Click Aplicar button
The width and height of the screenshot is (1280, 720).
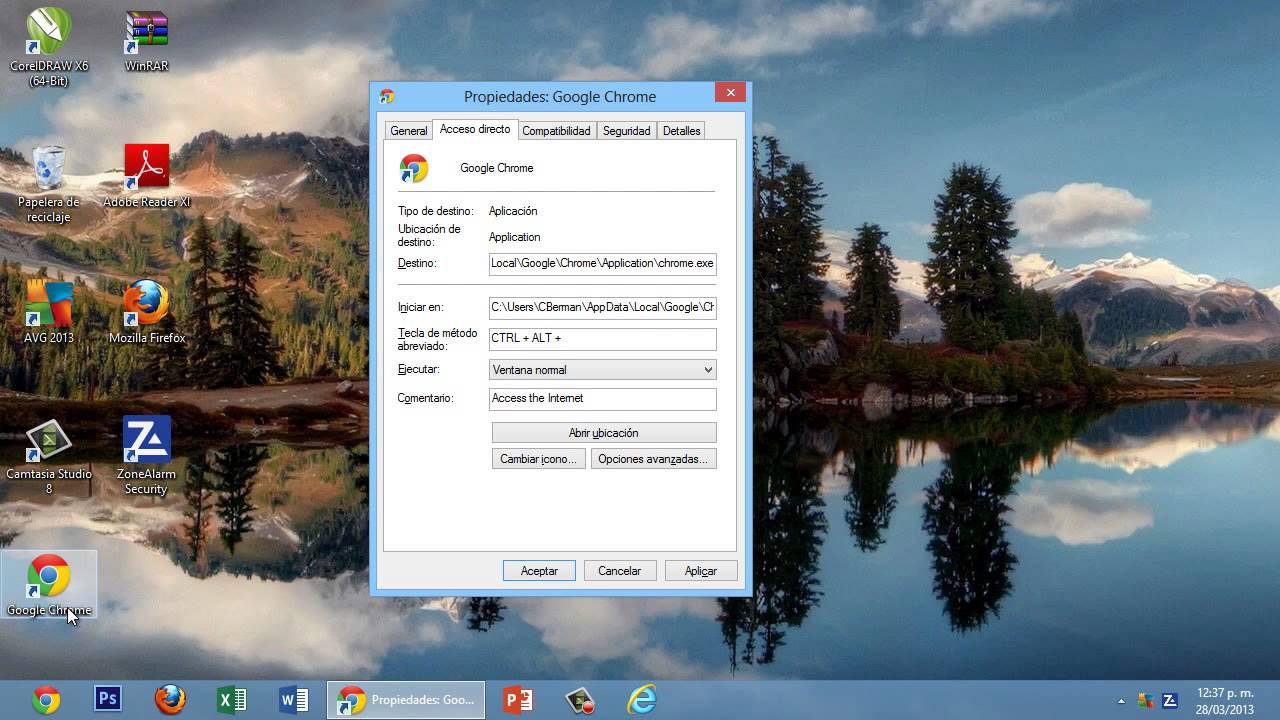[x=701, y=571]
